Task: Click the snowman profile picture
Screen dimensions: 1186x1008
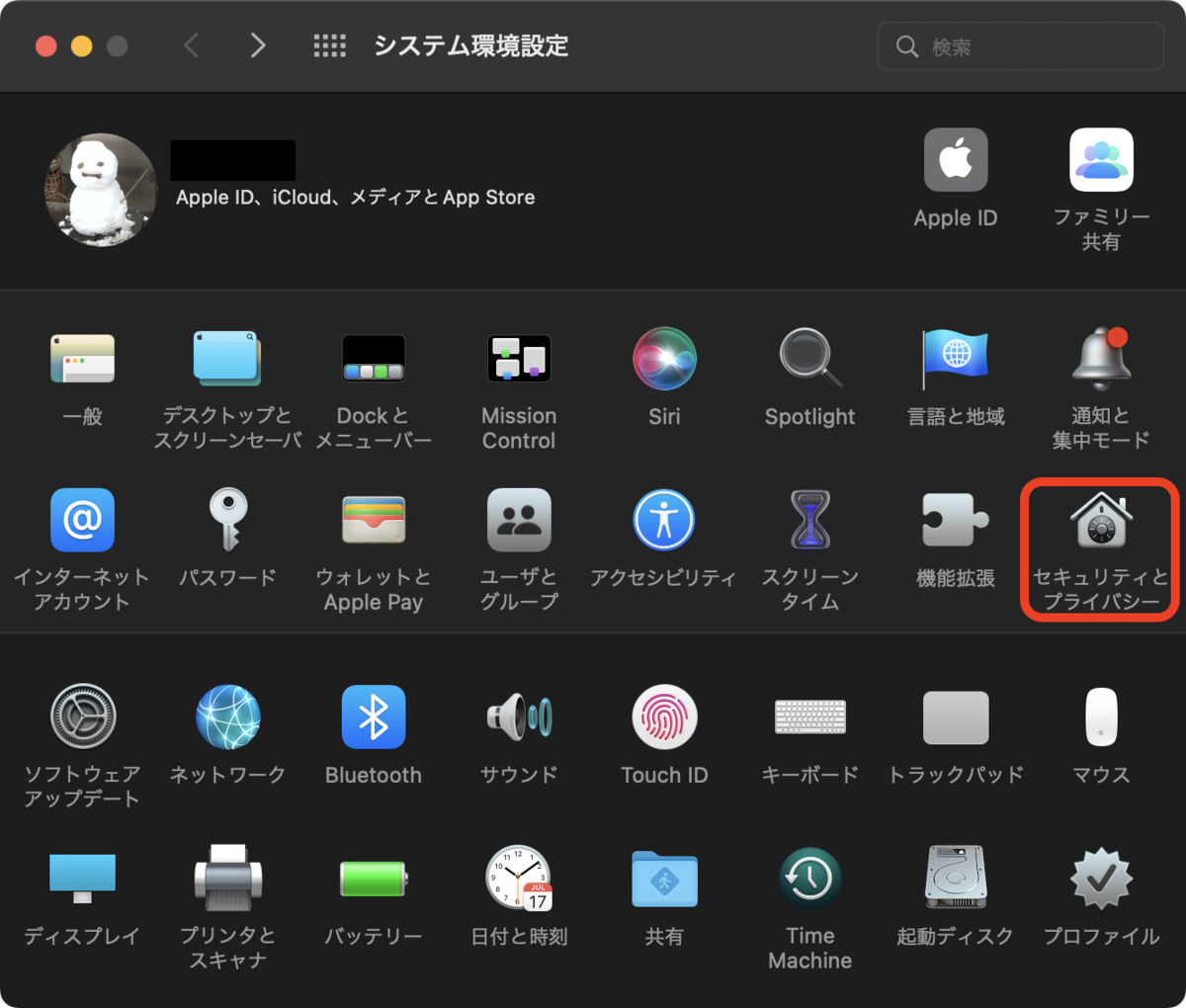Action: (x=101, y=190)
